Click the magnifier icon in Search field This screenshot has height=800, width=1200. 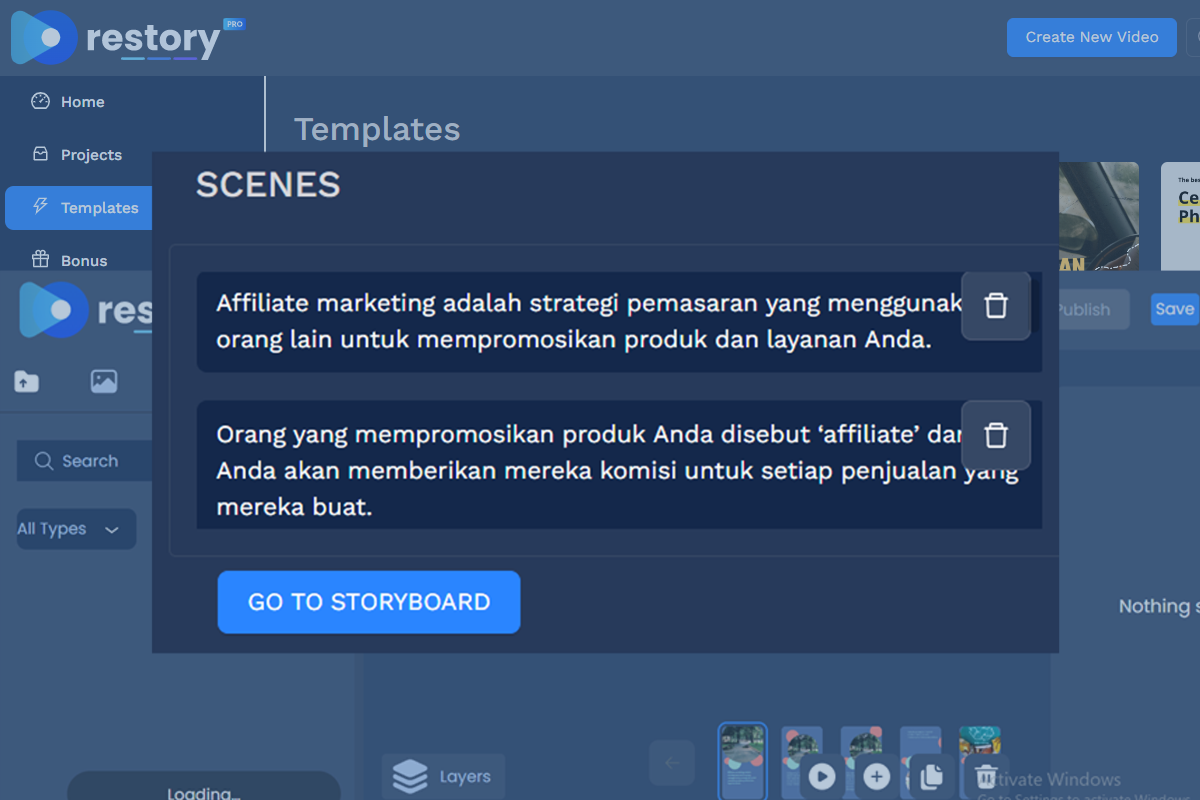(43, 461)
